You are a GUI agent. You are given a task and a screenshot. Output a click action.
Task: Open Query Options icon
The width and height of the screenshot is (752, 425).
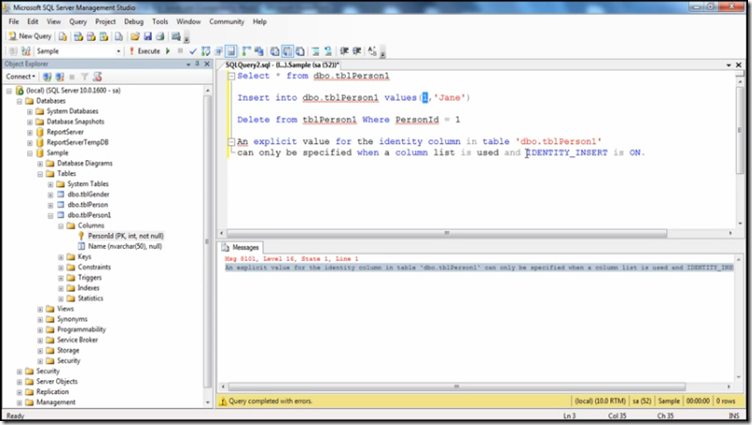pyautogui.click(x=218, y=51)
